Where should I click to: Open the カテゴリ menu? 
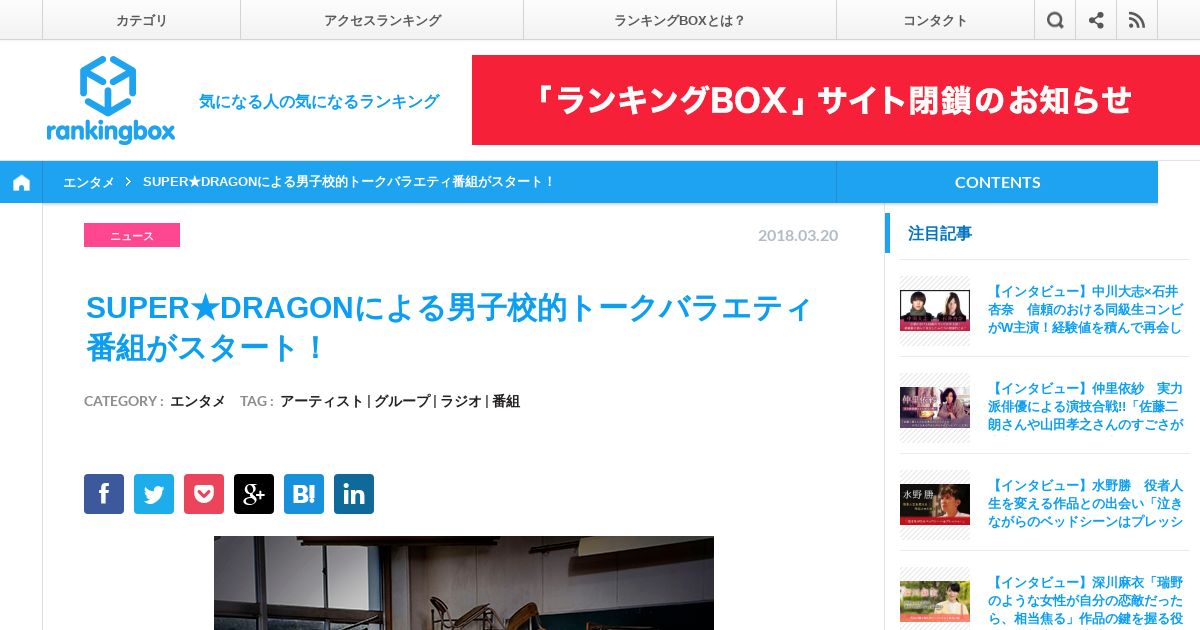(x=141, y=20)
